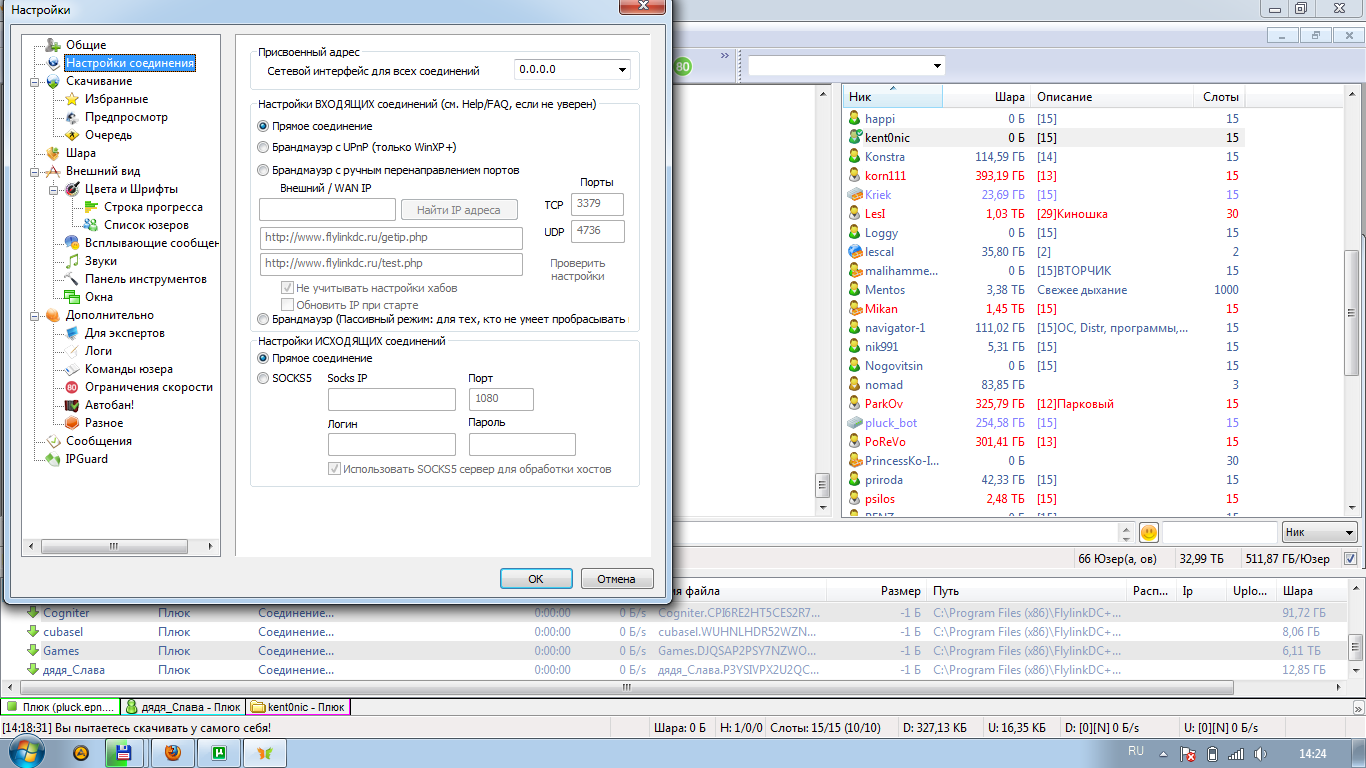Select Брандмауэр Пассивный режим radio option
This screenshot has height=768, width=1366.
(263, 319)
